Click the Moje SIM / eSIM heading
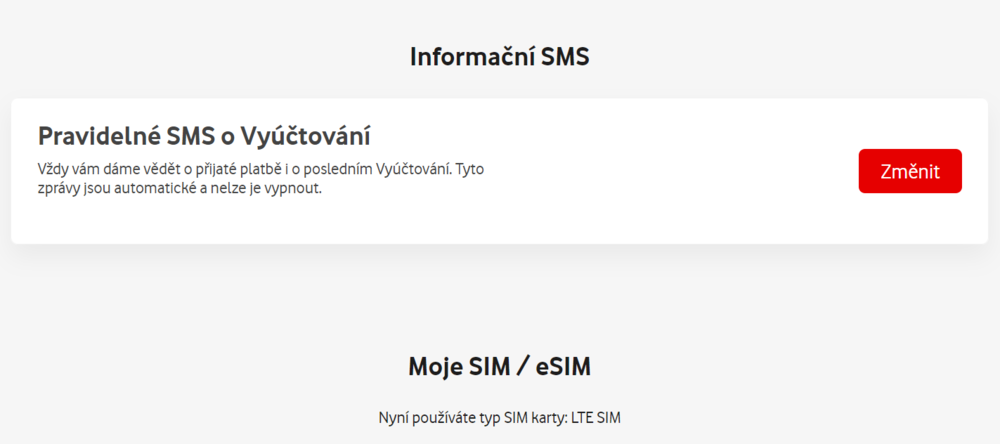The image size is (1000, 444). pyautogui.click(x=499, y=367)
